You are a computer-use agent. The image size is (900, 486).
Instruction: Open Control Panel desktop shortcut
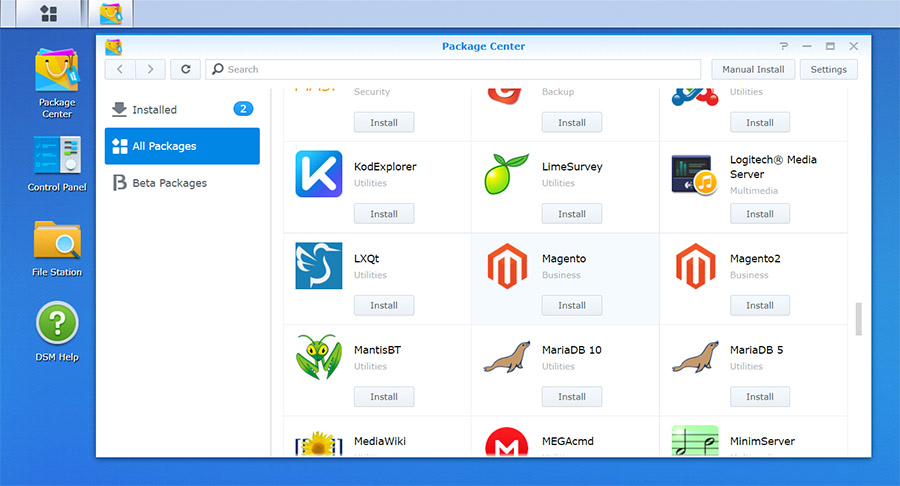pos(57,164)
